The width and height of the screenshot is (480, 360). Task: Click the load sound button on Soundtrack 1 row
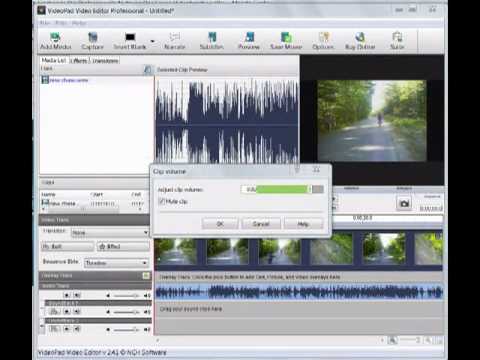tap(54, 312)
